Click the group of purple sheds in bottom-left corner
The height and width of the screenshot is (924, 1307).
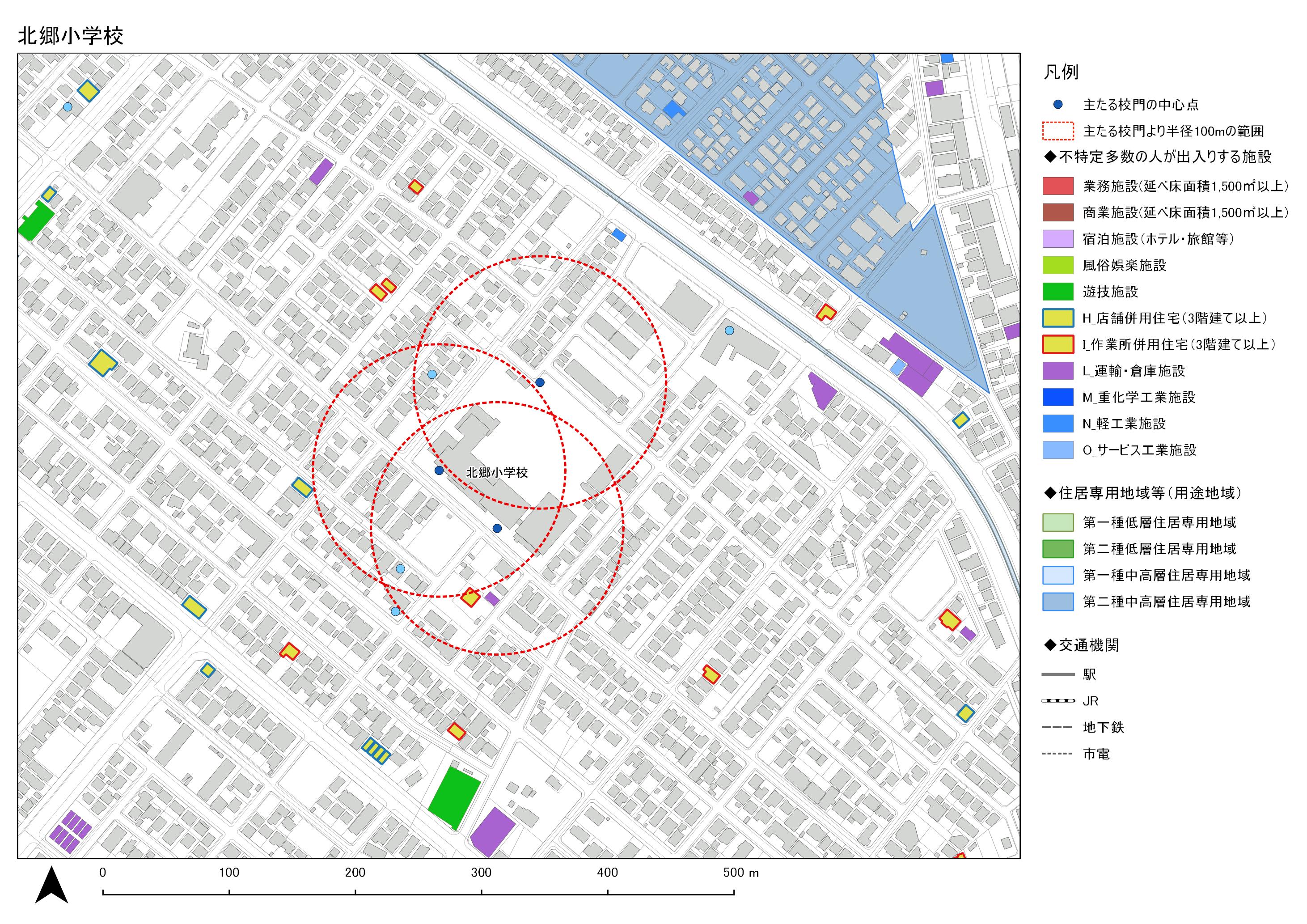click(70, 832)
